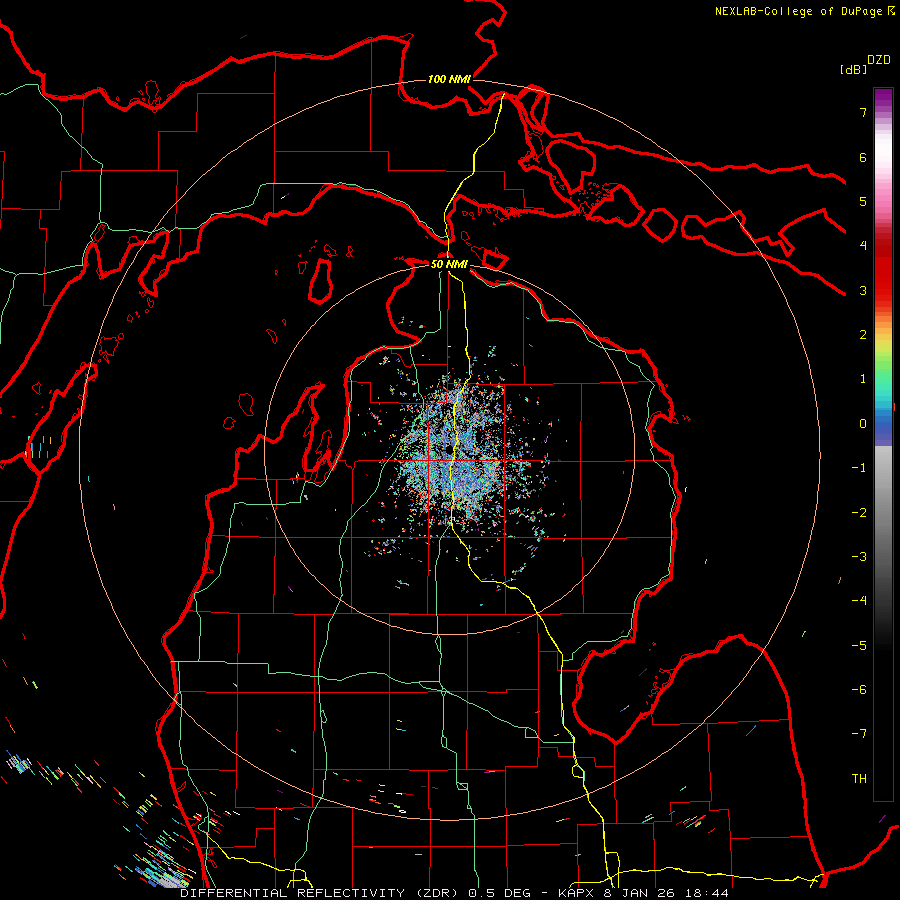
Task: Select the 7 dB scale label
Action: pyautogui.click(x=863, y=112)
